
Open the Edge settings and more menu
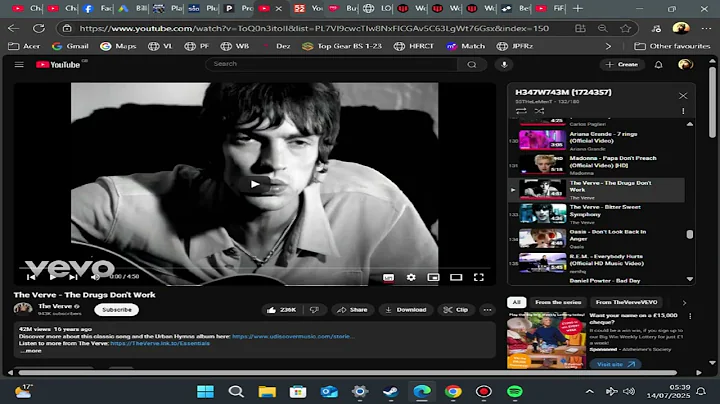pyautogui.click(x=706, y=28)
